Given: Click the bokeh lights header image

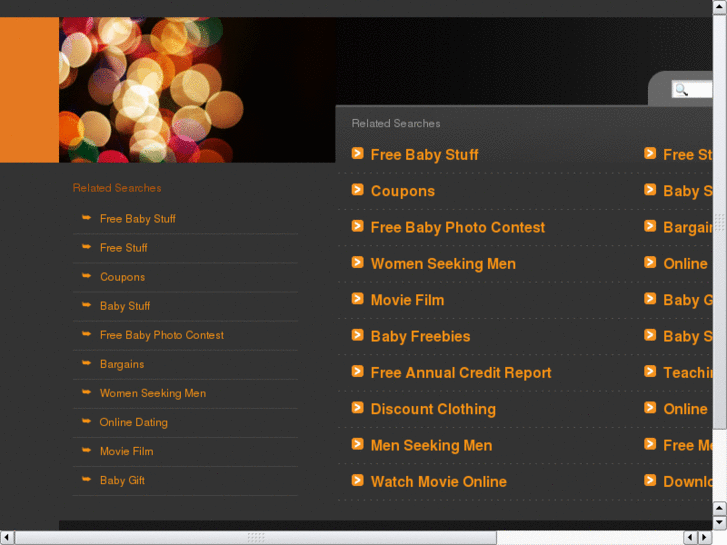Looking at the screenshot, I should tap(197, 90).
